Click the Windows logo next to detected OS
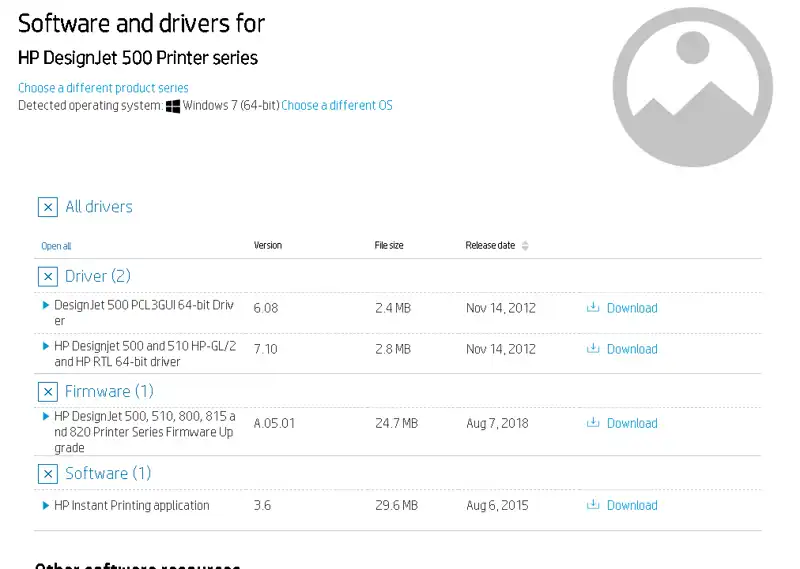800x569 pixels. (x=173, y=106)
